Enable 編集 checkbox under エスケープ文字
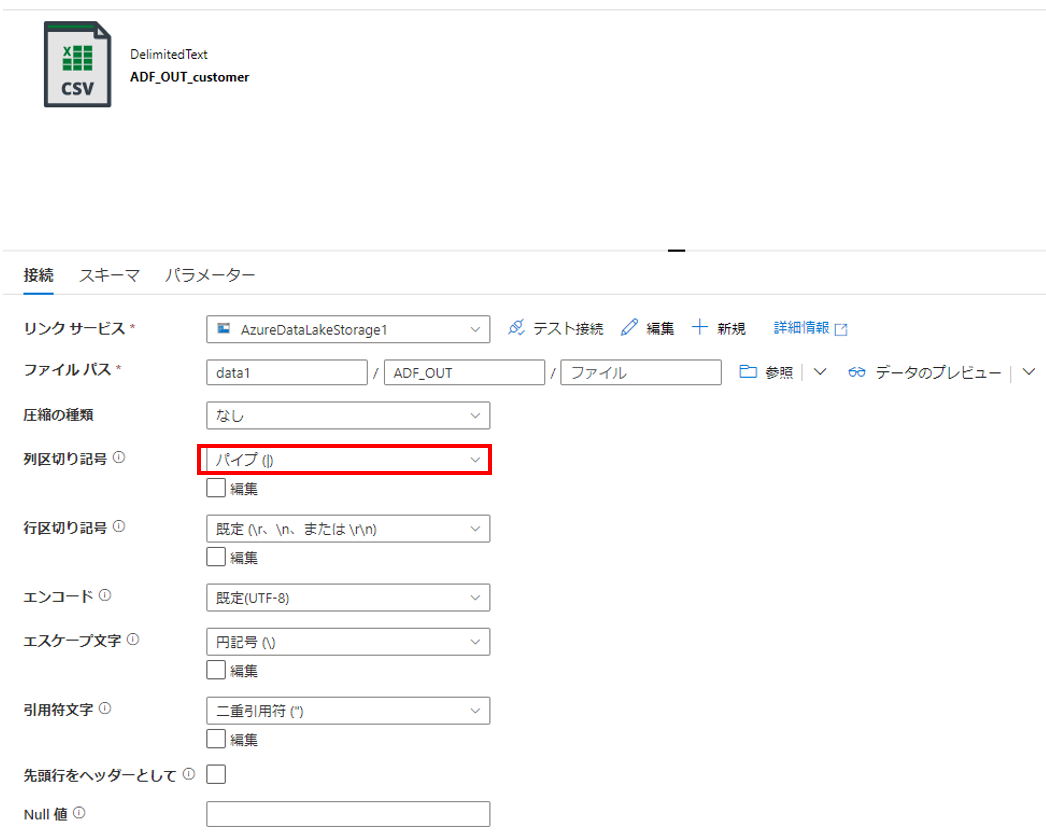Screen dimensions: 1046x834 [215, 669]
